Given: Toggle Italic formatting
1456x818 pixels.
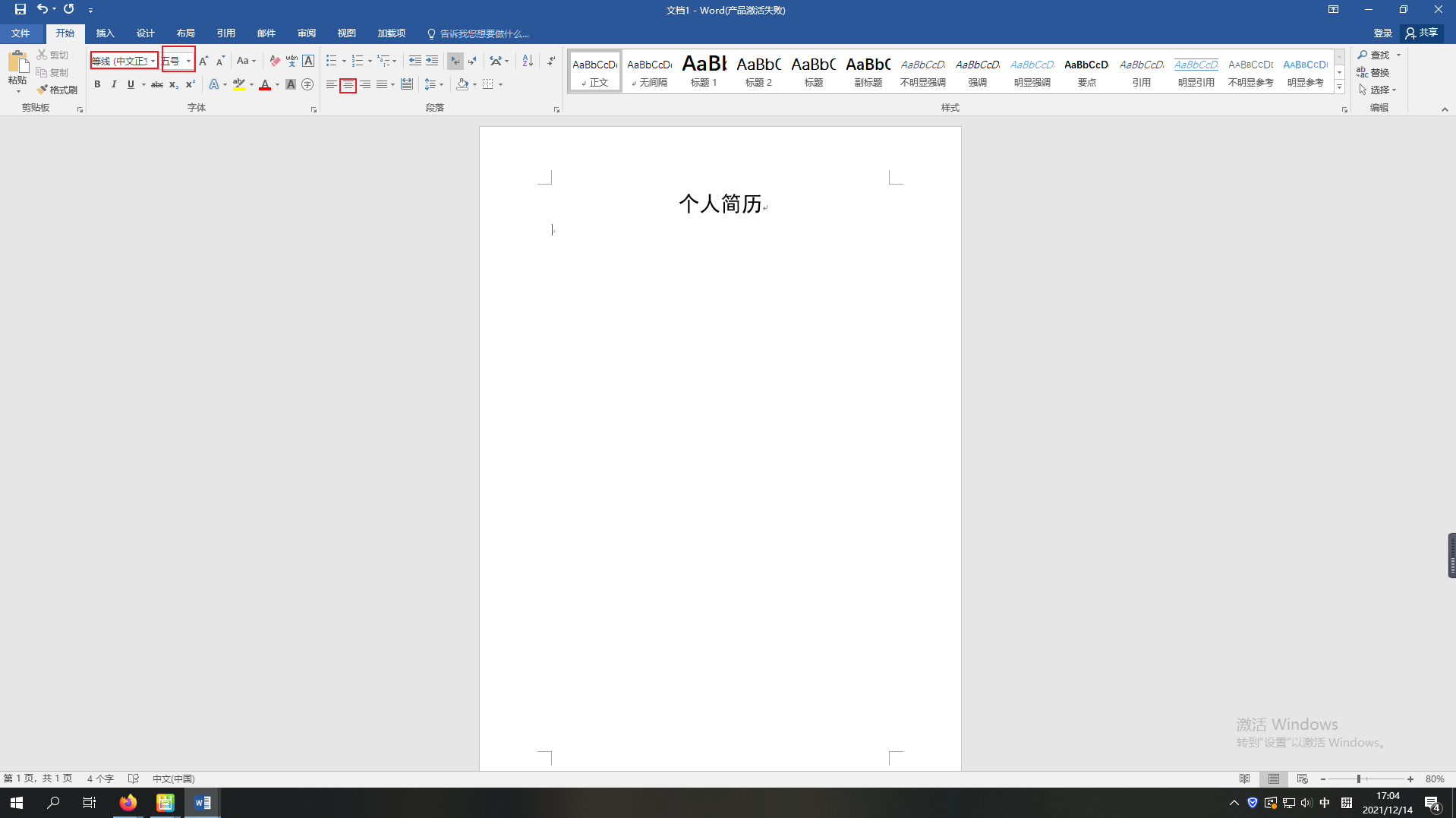Looking at the screenshot, I should pos(114,84).
